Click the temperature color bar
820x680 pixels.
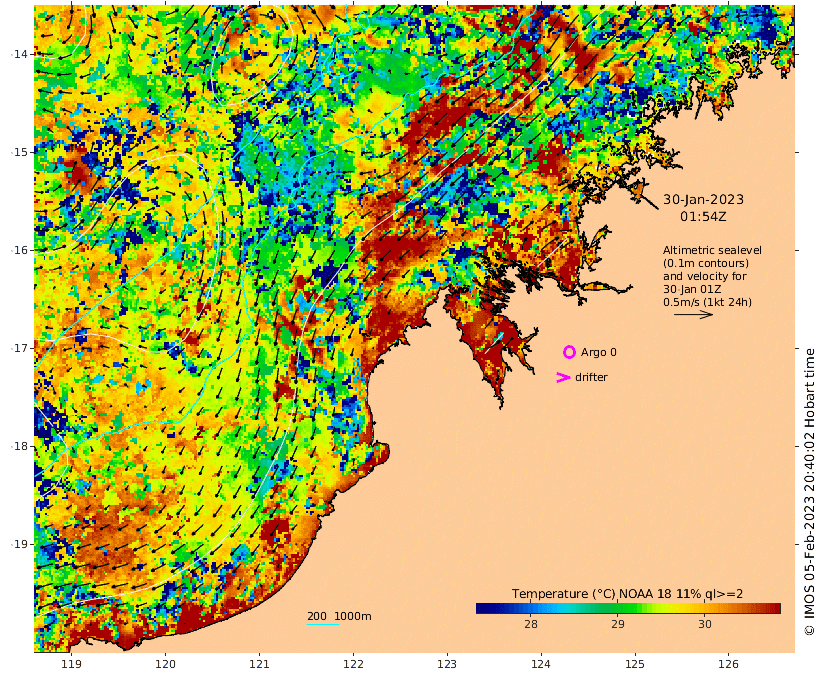click(628, 608)
